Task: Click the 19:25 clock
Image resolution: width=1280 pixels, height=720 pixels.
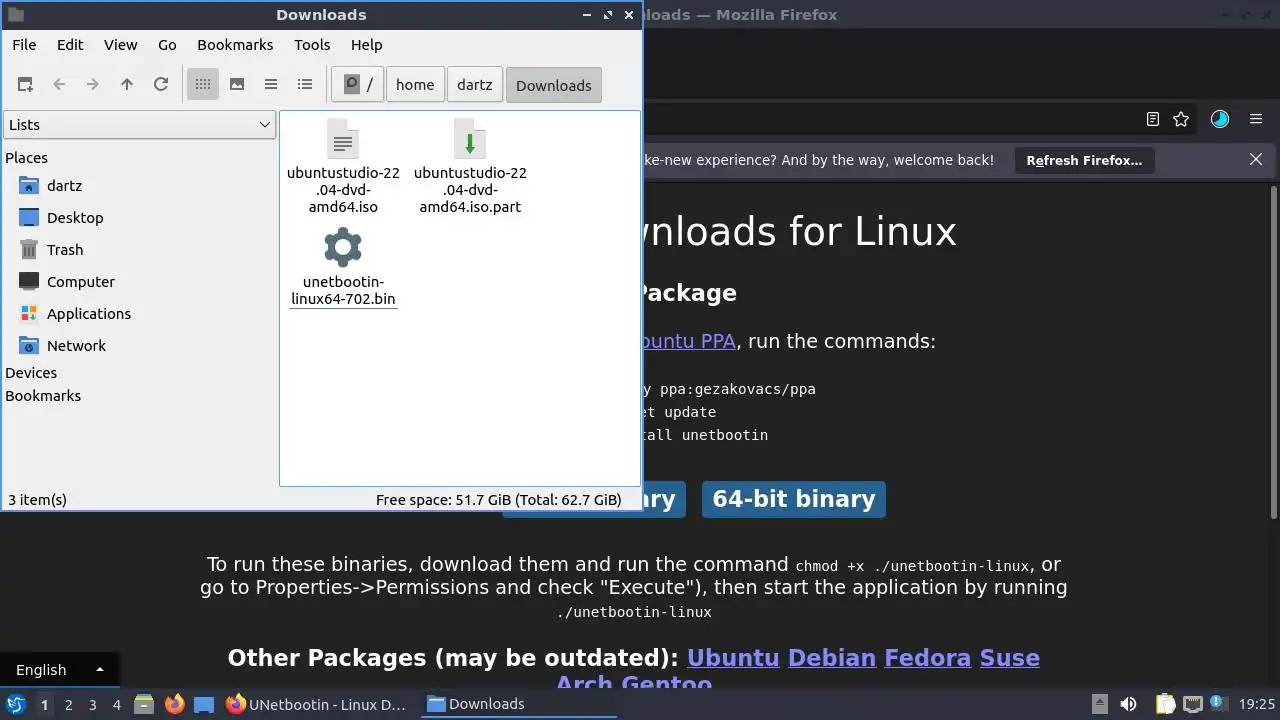Action: [1257, 704]
